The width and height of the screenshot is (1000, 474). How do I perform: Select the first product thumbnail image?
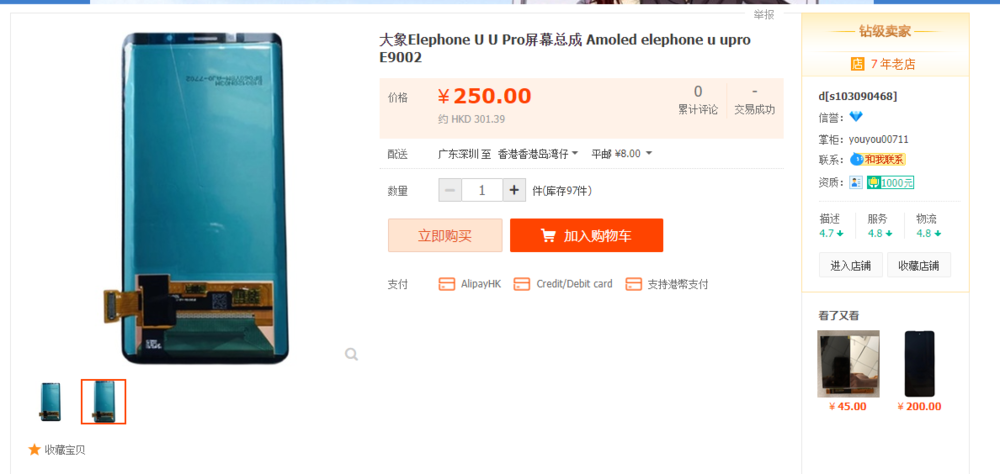pyautogui.click(x=51, y=401)
